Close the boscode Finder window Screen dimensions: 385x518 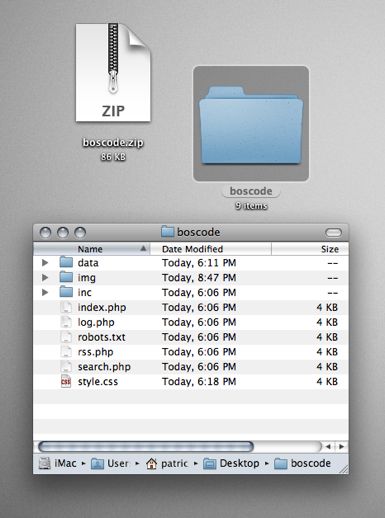(x=45, y=232)
